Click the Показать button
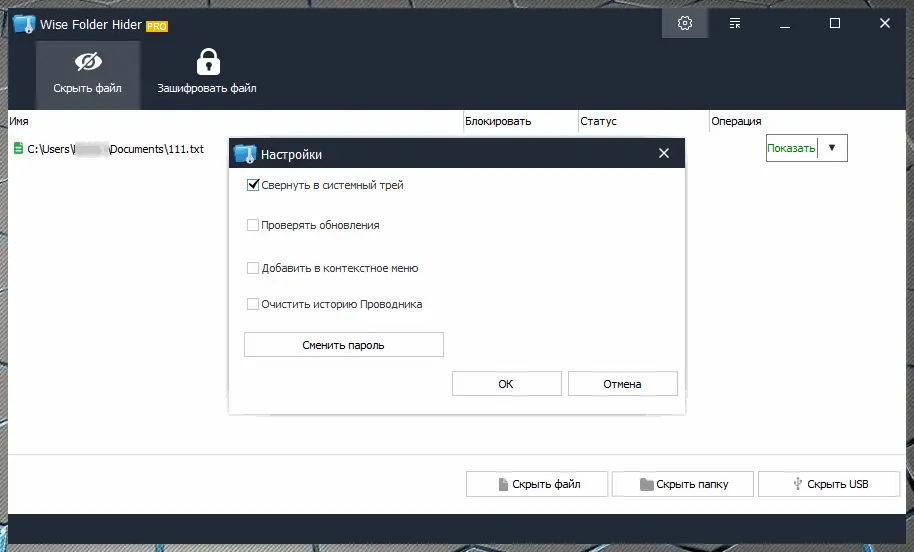 pyautogui.click(x=791, y=148)
